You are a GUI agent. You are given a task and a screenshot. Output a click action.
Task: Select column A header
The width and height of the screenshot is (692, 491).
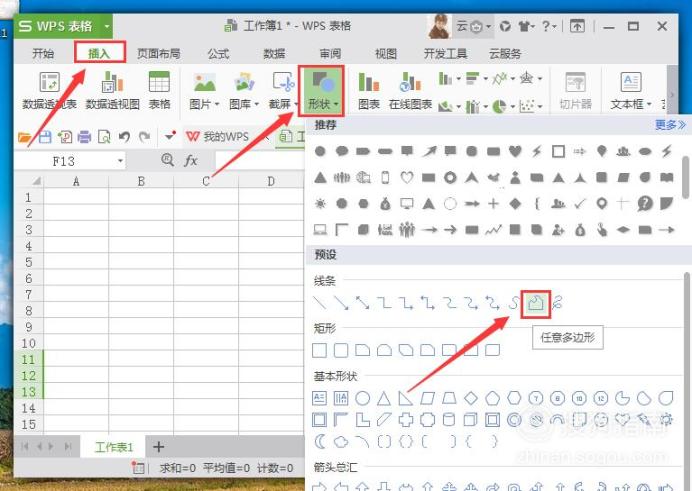pos(76,181)
